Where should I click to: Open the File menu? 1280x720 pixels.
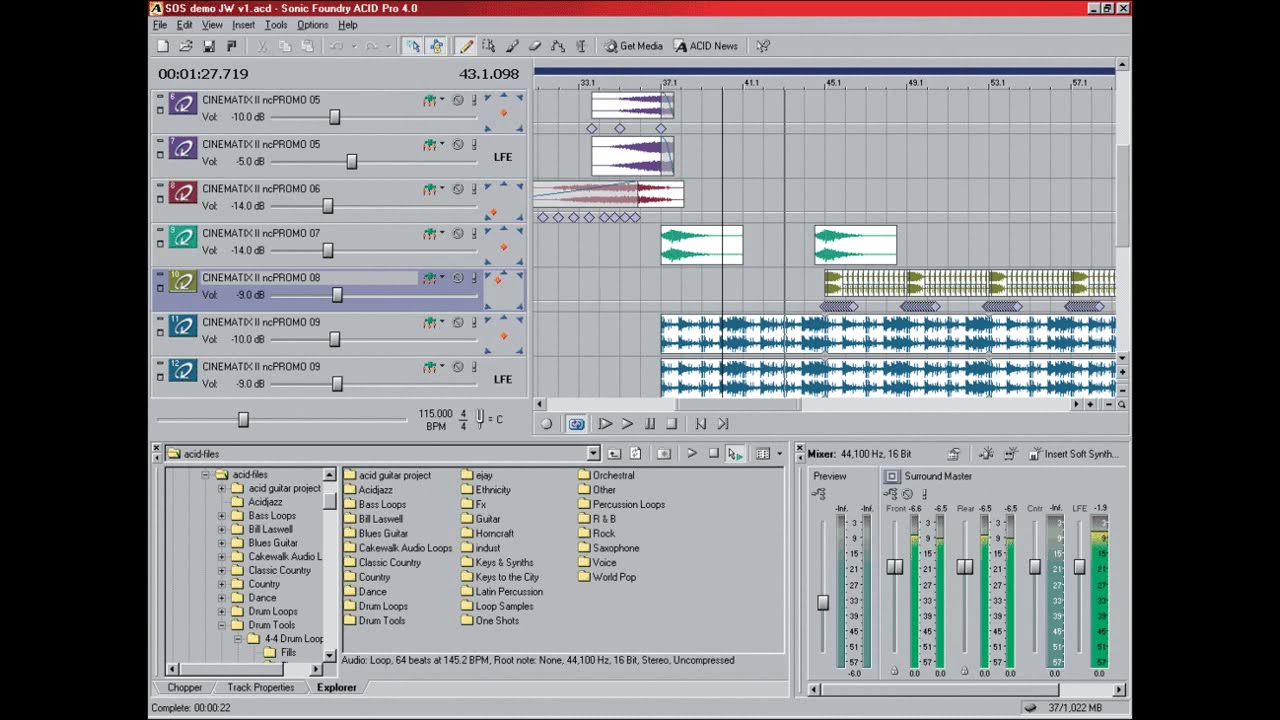[x=160, y=25]
